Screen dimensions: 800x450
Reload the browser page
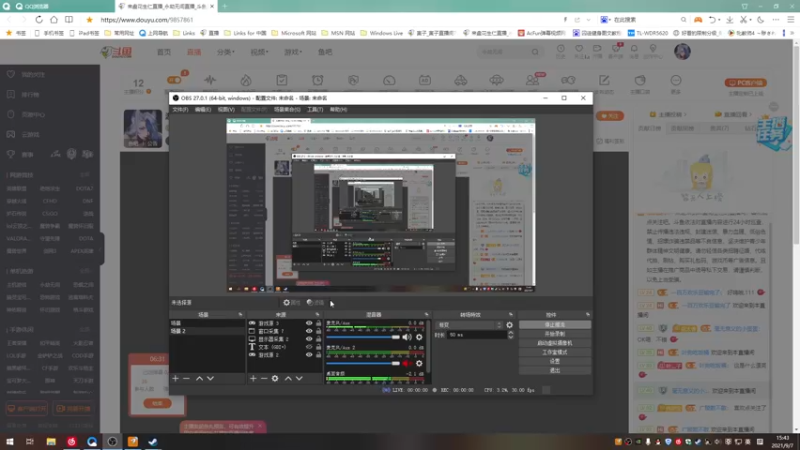(x=39, y=20)
